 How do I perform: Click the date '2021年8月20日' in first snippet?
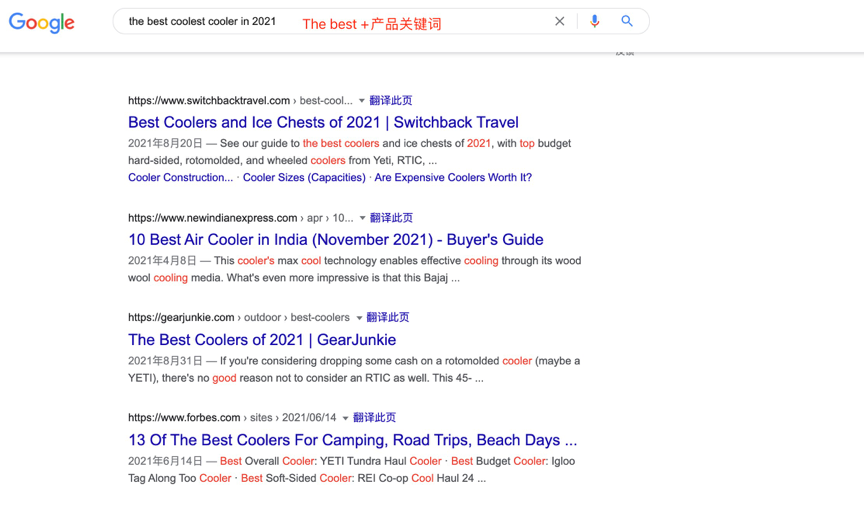pyautogui.click(x=165, y=143)
